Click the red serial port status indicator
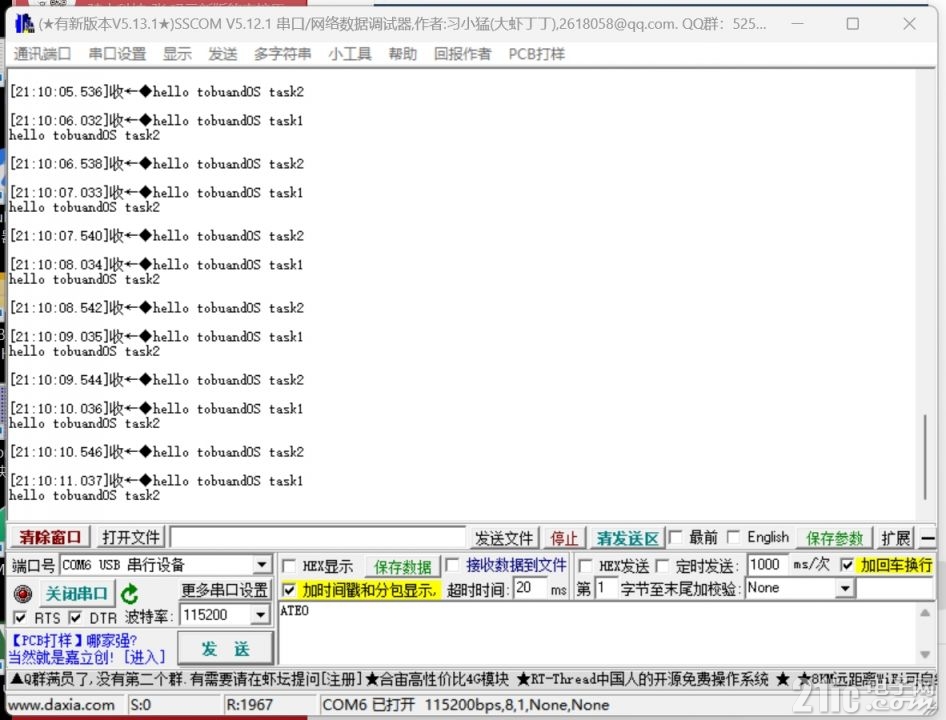The height and width of the screenshot is (720, 946). 23,594
